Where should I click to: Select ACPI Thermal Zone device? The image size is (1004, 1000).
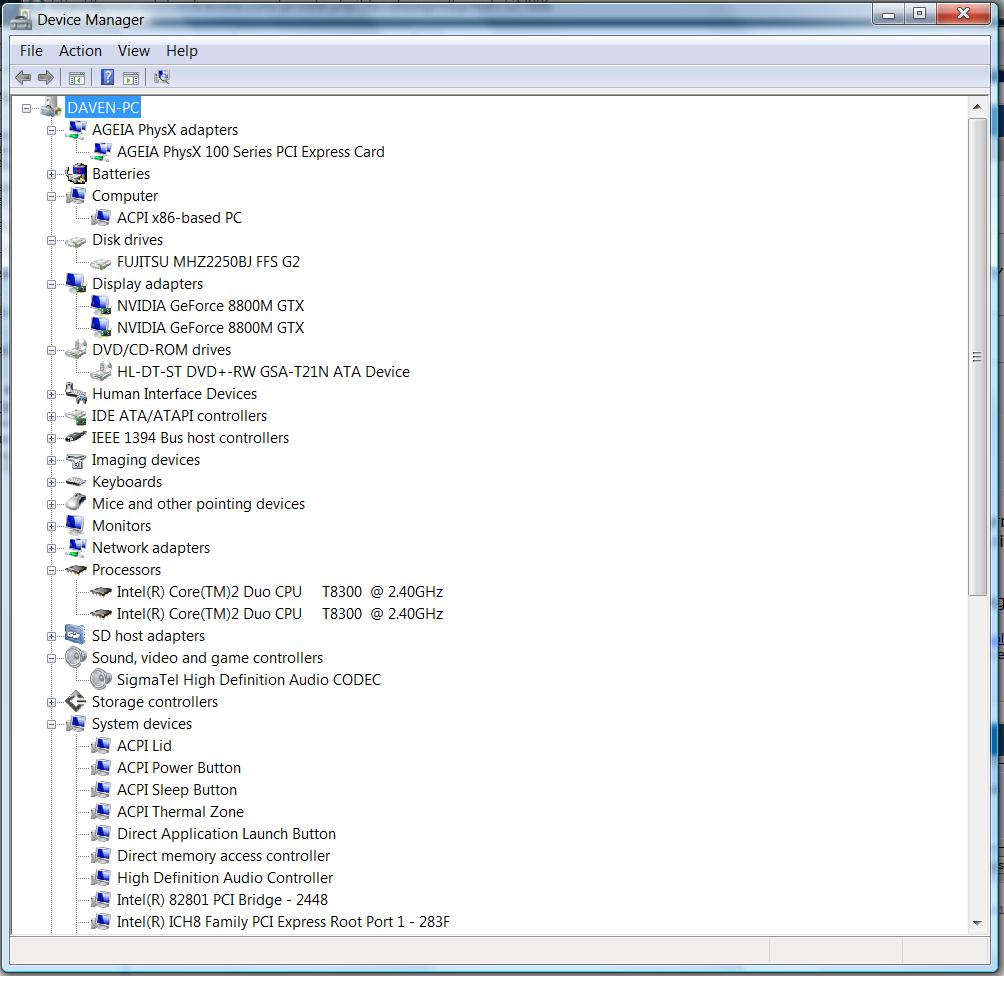coord(180,812)
